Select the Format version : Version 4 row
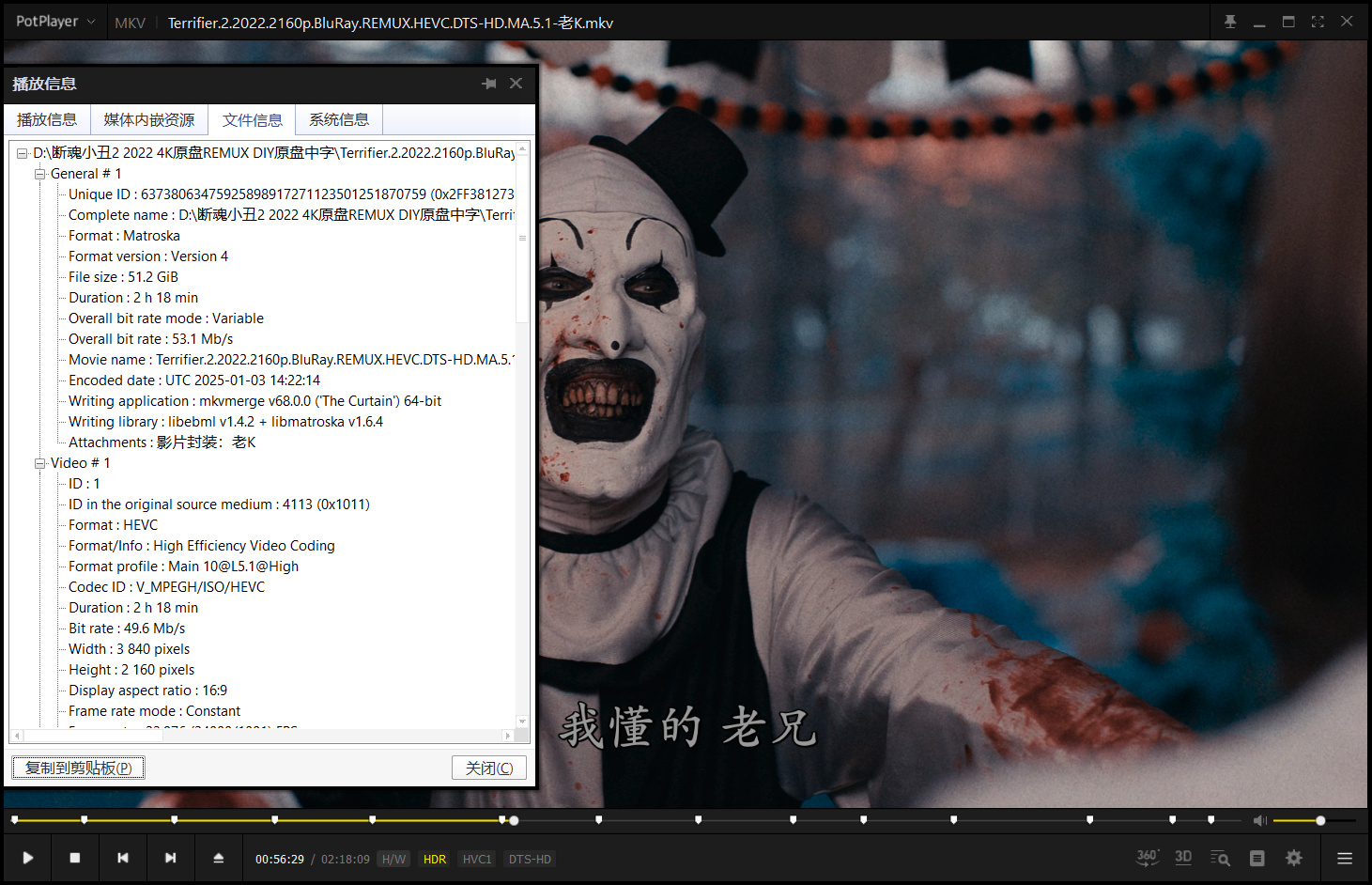The width and height of the screenshot is (1372, 885). coord(148,256)
